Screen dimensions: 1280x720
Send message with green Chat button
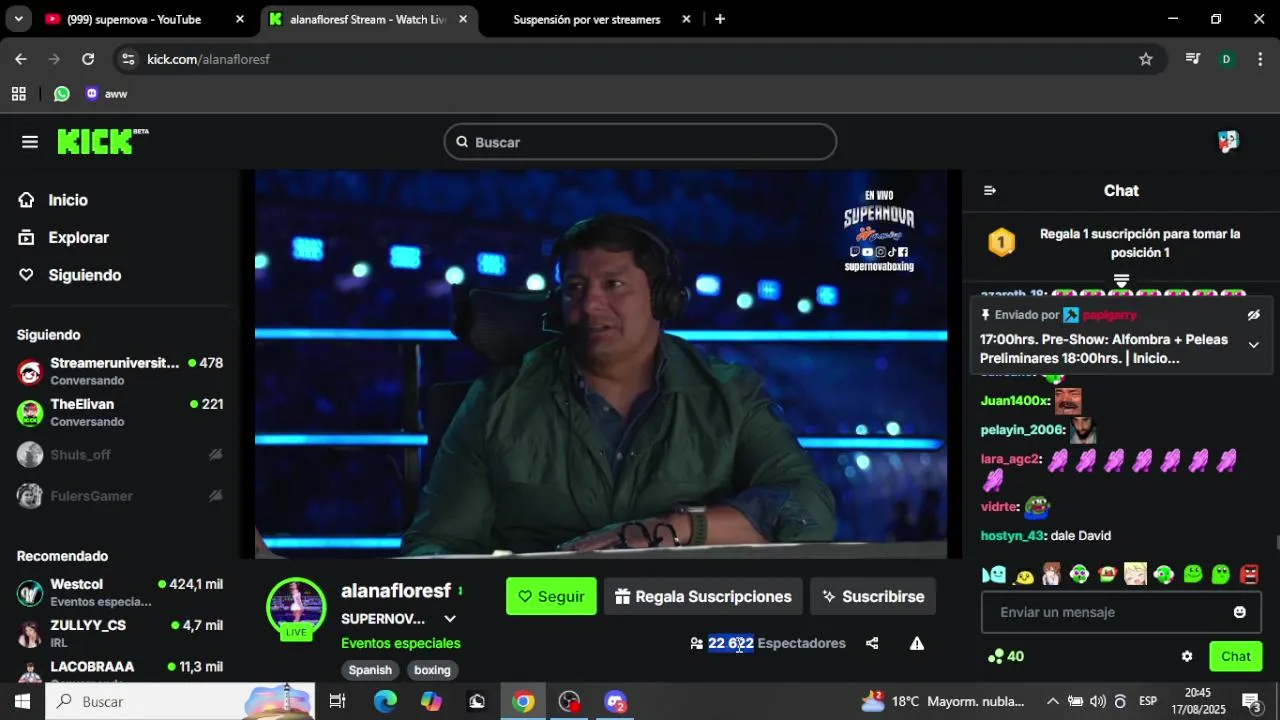pos(1236,657)
